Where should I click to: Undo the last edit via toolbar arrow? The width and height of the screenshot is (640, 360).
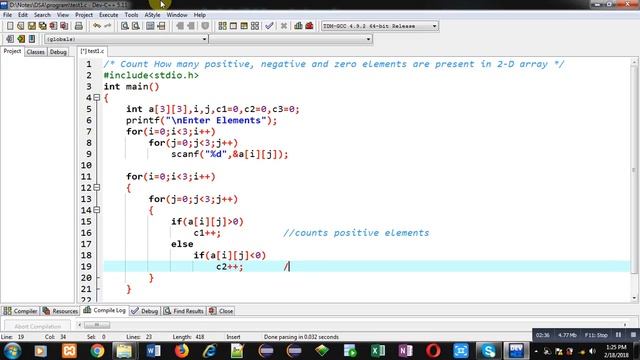[x=97, y=26]
